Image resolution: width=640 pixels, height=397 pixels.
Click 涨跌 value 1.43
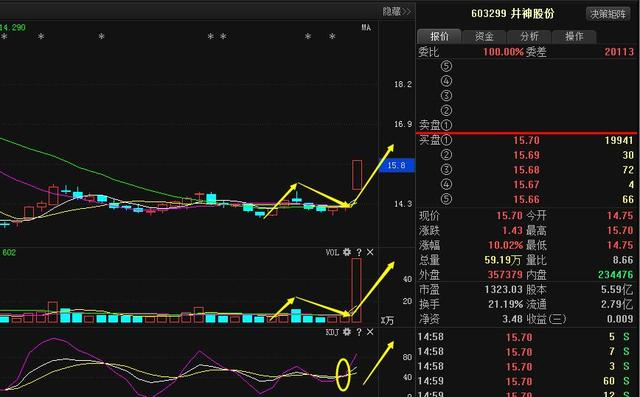coord(512,230)
